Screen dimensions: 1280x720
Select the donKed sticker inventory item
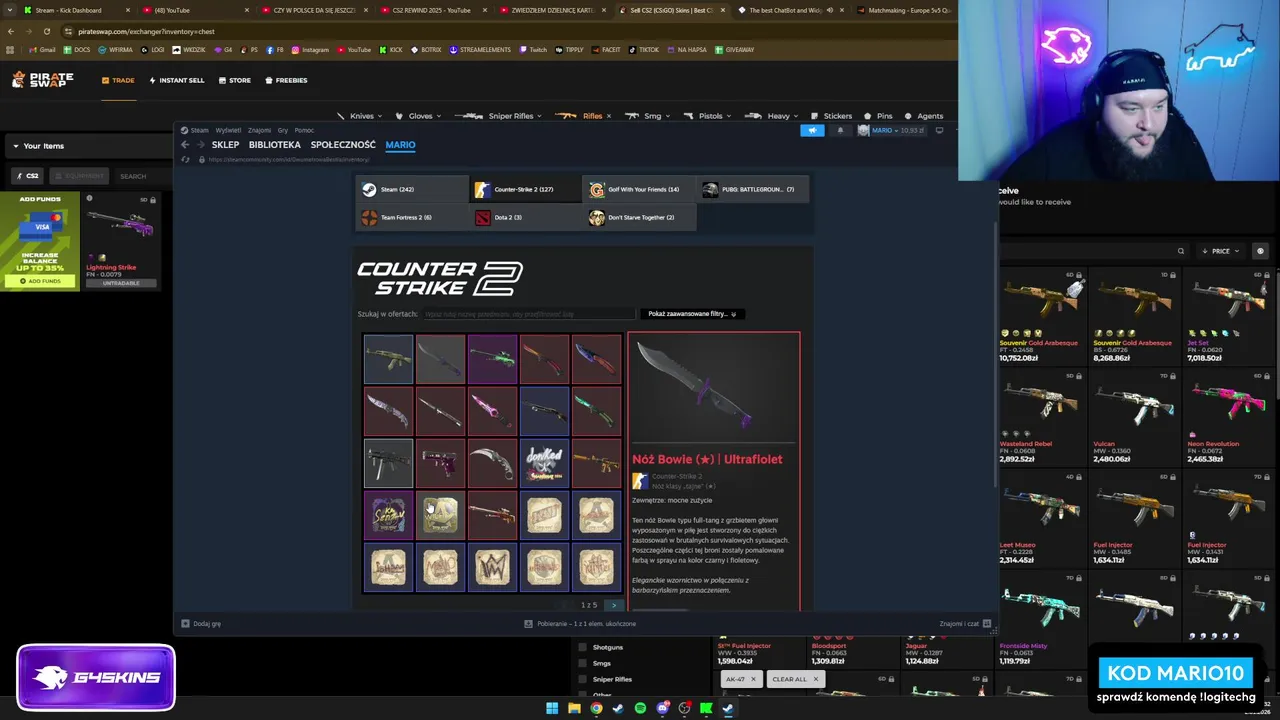point(544,463)
